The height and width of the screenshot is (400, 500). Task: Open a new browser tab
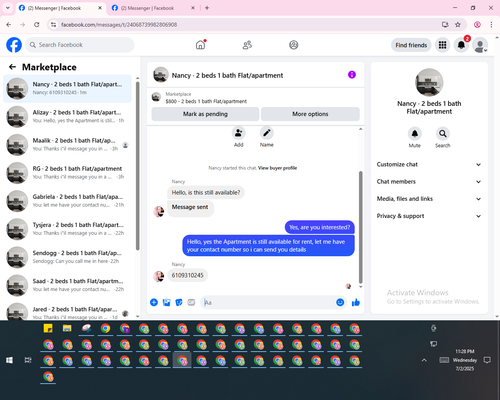tap(207, 8)
